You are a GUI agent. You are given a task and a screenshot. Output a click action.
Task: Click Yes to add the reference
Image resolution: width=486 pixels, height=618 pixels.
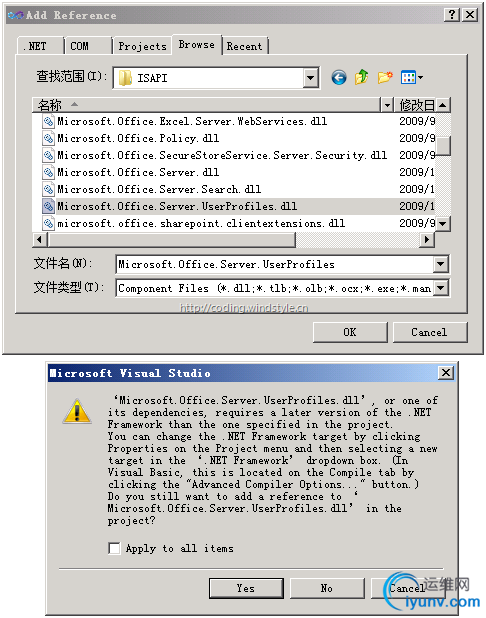tap(246, 588)
